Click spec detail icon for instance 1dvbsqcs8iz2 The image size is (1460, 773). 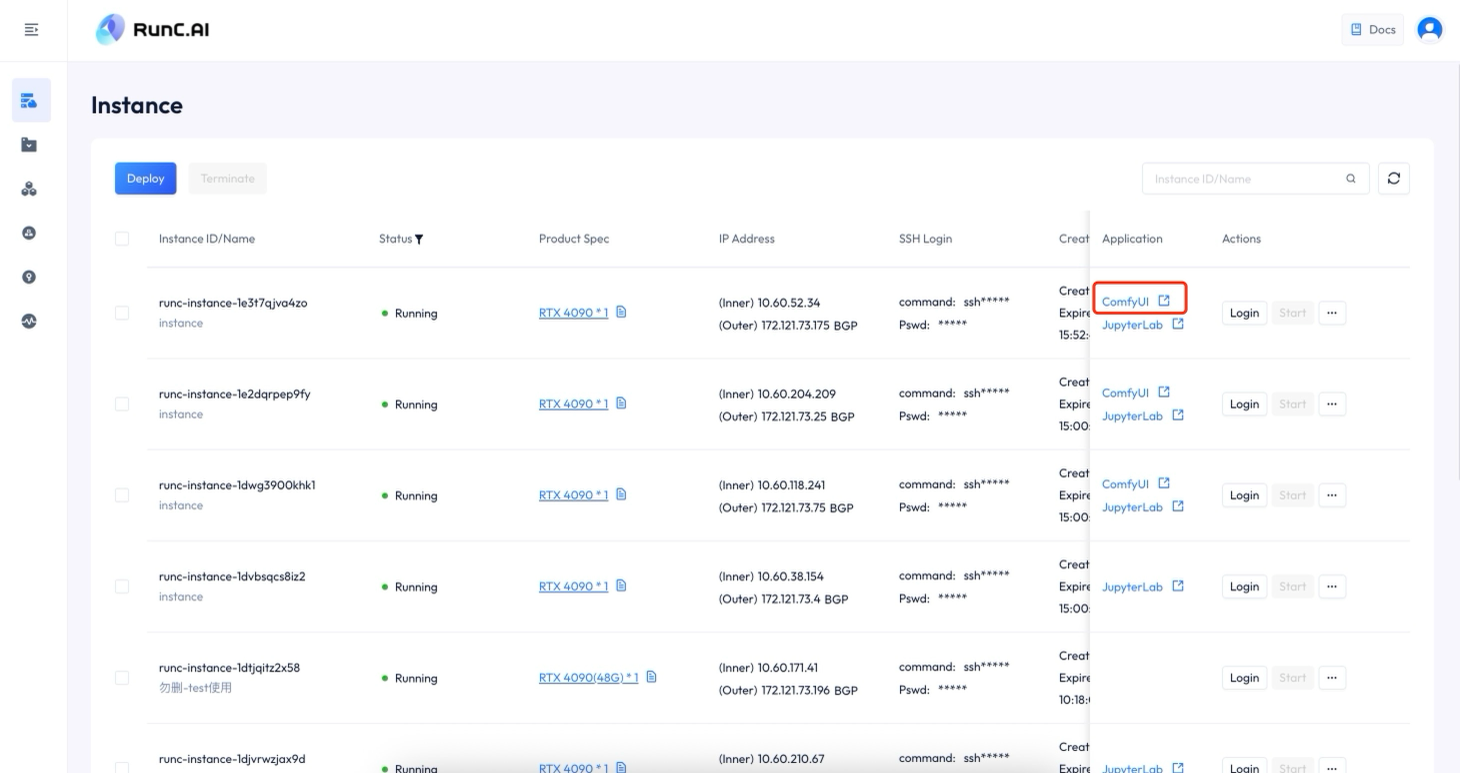(x=621, y=585)
